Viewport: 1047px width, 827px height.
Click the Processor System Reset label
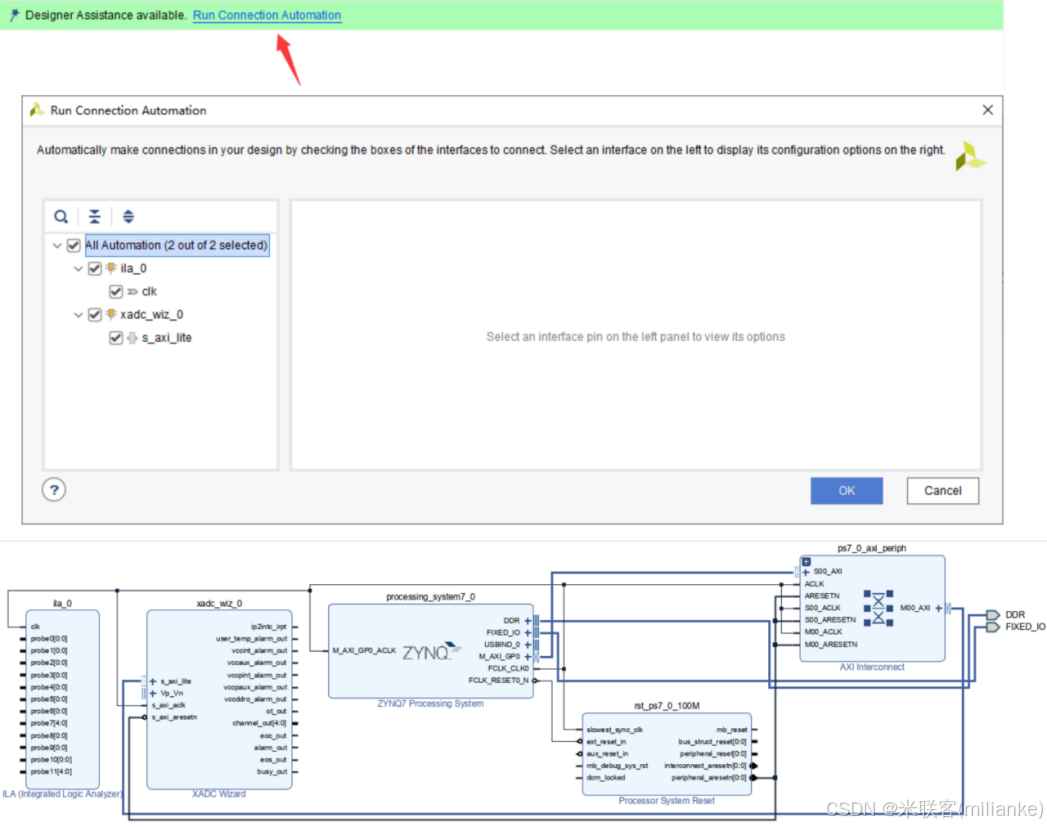(x=666, y=801)
